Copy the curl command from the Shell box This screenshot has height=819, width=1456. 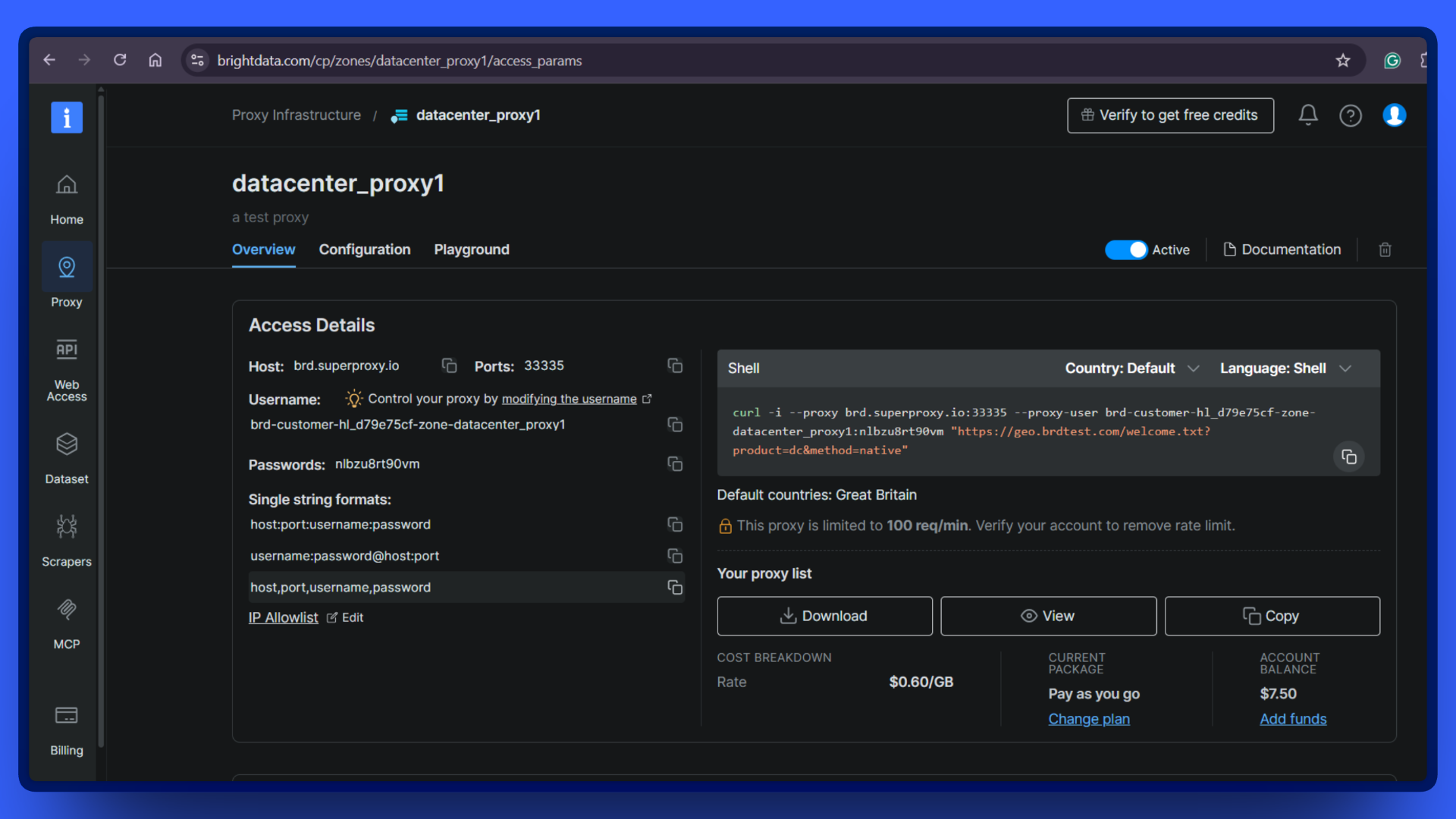pyautogui.click(x=1348, y=457)
